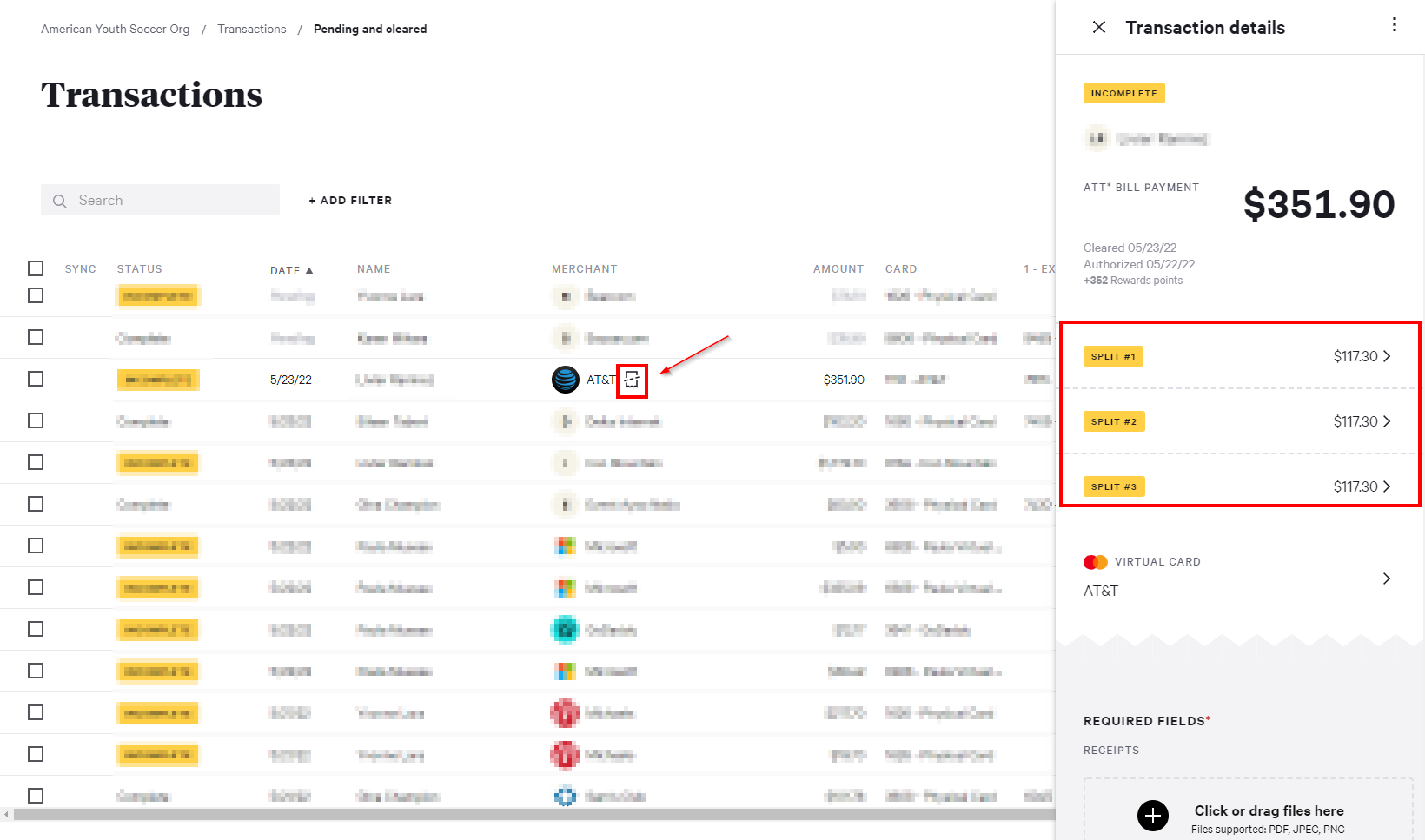
Task: Close the Transaction details panel
Action: [x=1099, y=27]
